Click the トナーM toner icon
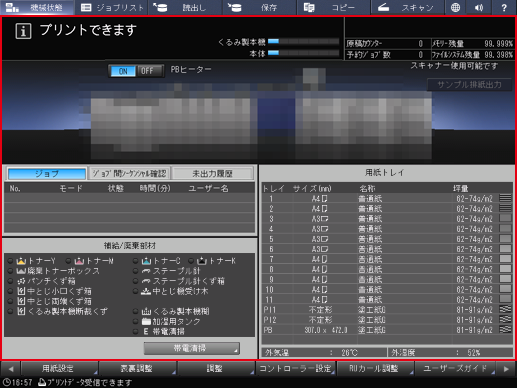This screenshot has width=517, height=388. tap(79, 261)
